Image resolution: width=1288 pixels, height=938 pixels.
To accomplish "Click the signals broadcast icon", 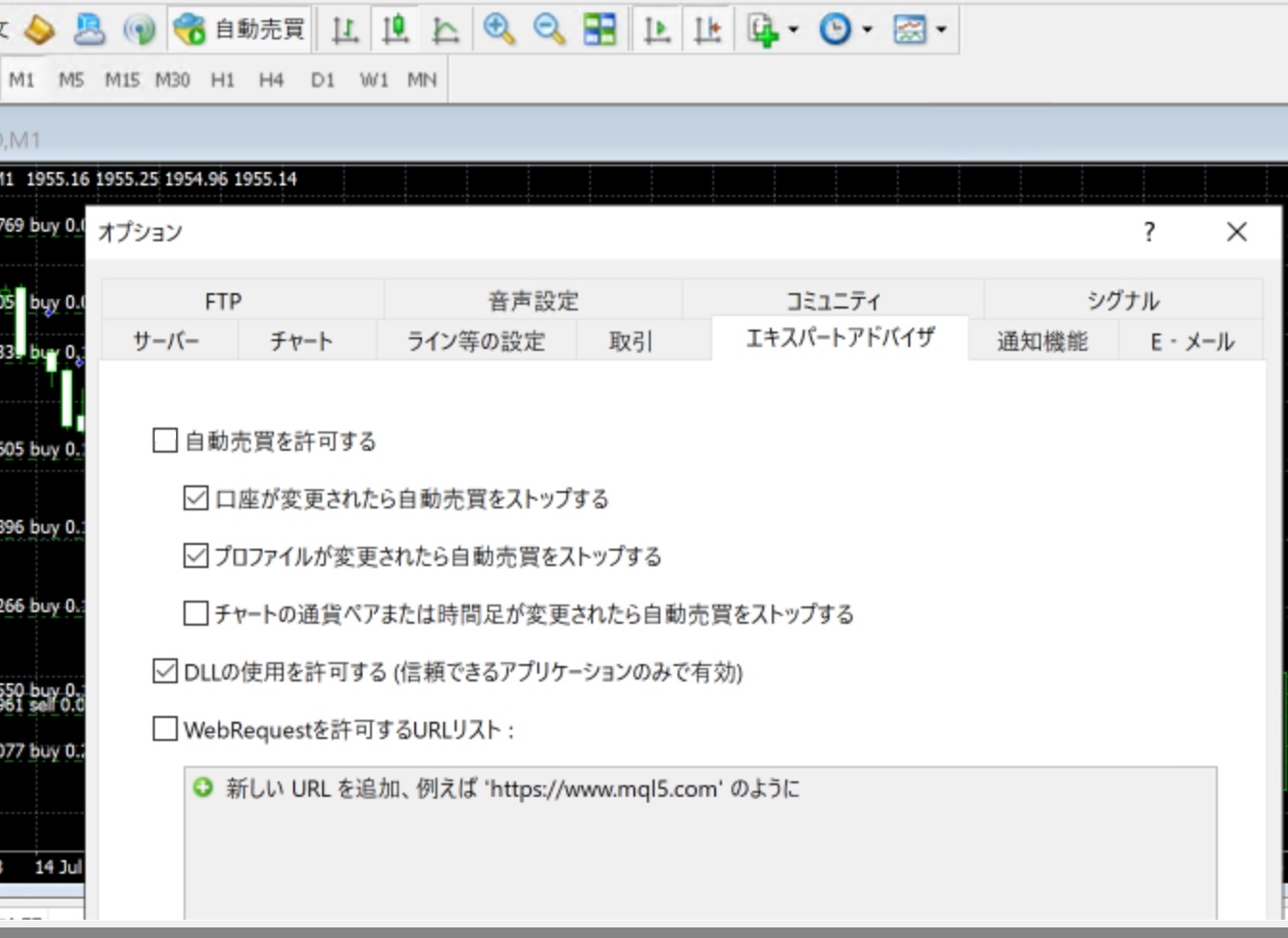I will click(139, 30).
